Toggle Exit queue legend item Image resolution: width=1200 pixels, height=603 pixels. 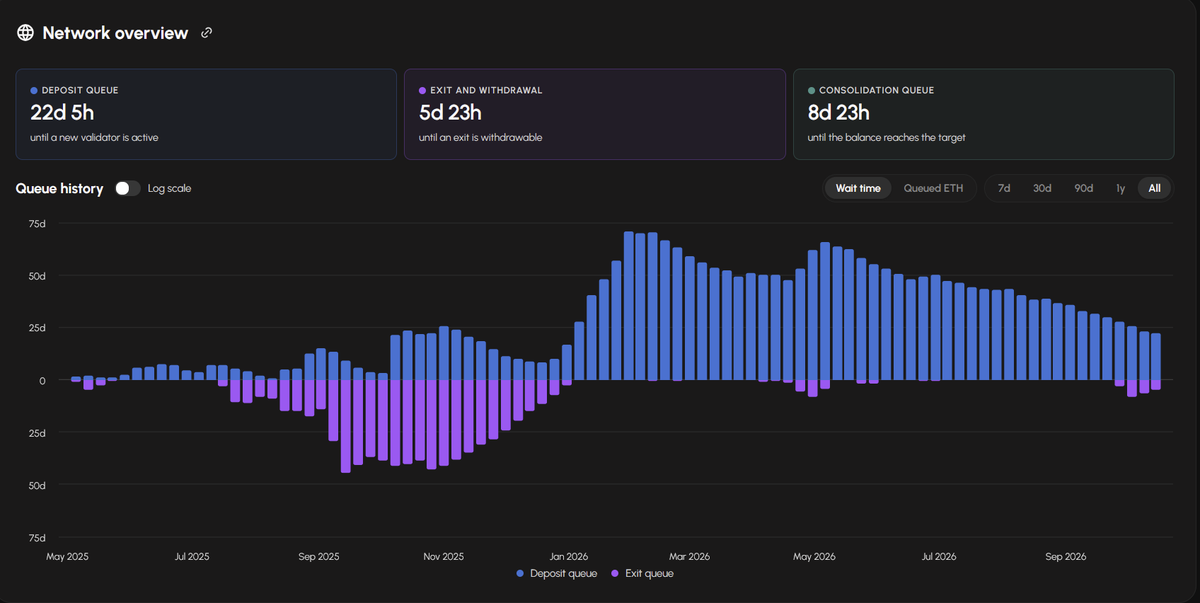tap(642, 573)
